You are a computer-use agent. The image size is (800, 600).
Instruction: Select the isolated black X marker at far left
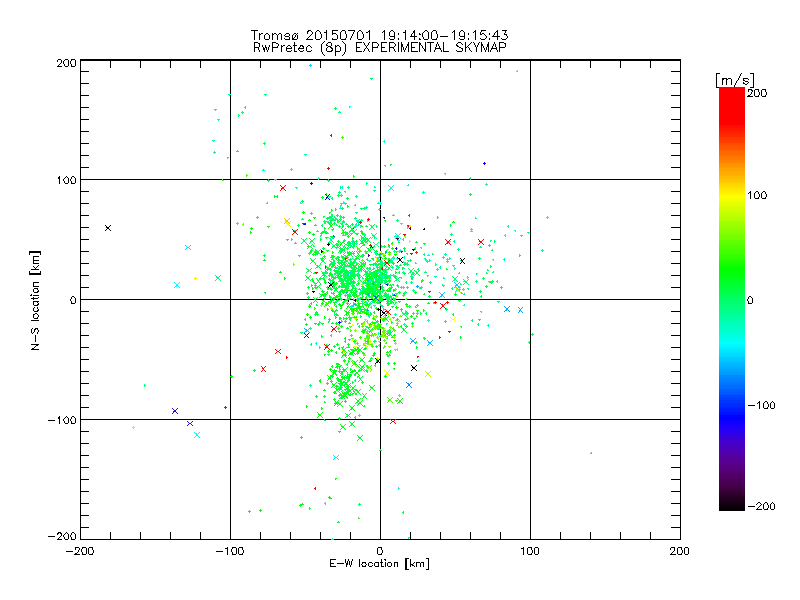coord(108,228)
